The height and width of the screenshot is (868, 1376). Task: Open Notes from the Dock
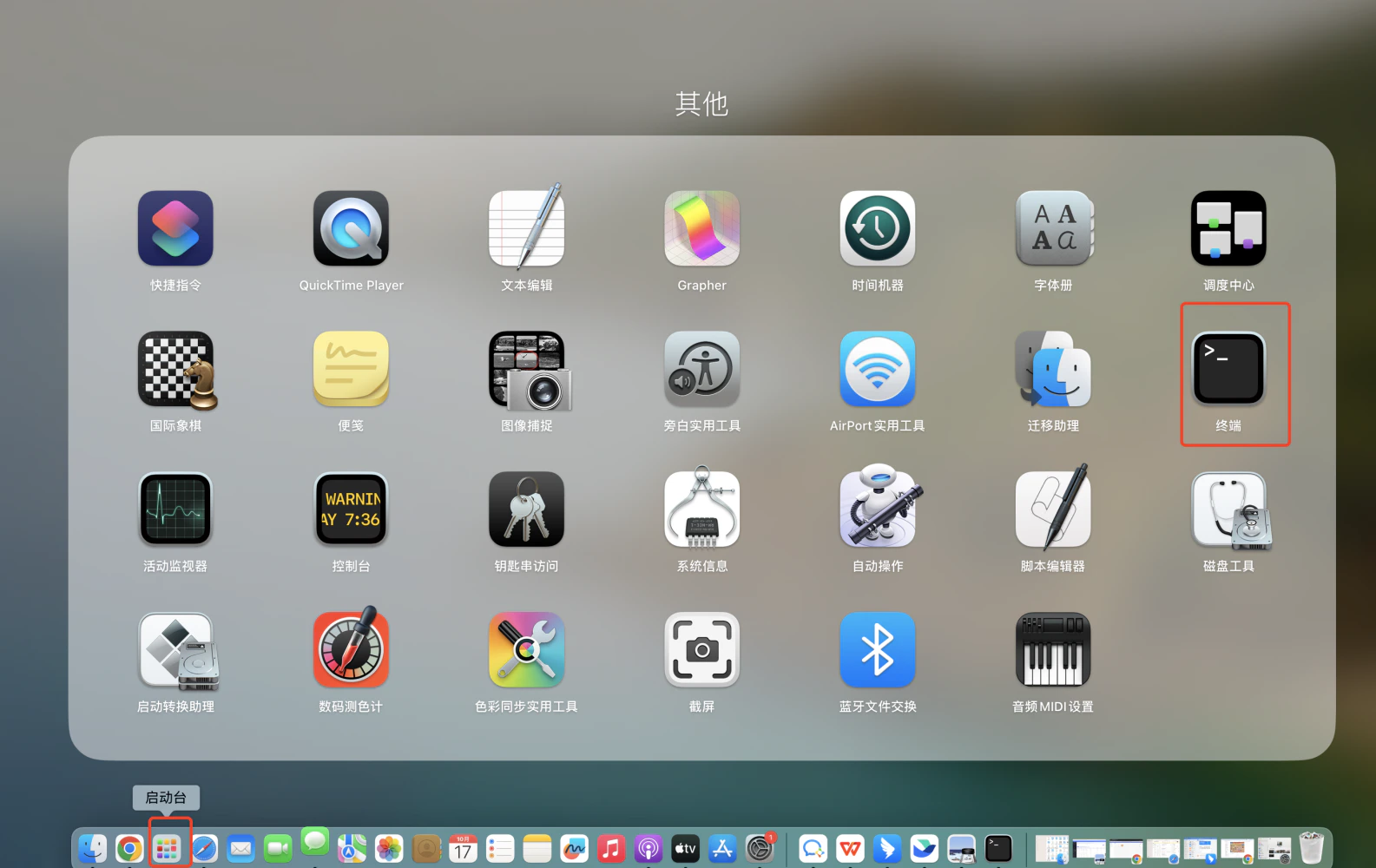537,848
